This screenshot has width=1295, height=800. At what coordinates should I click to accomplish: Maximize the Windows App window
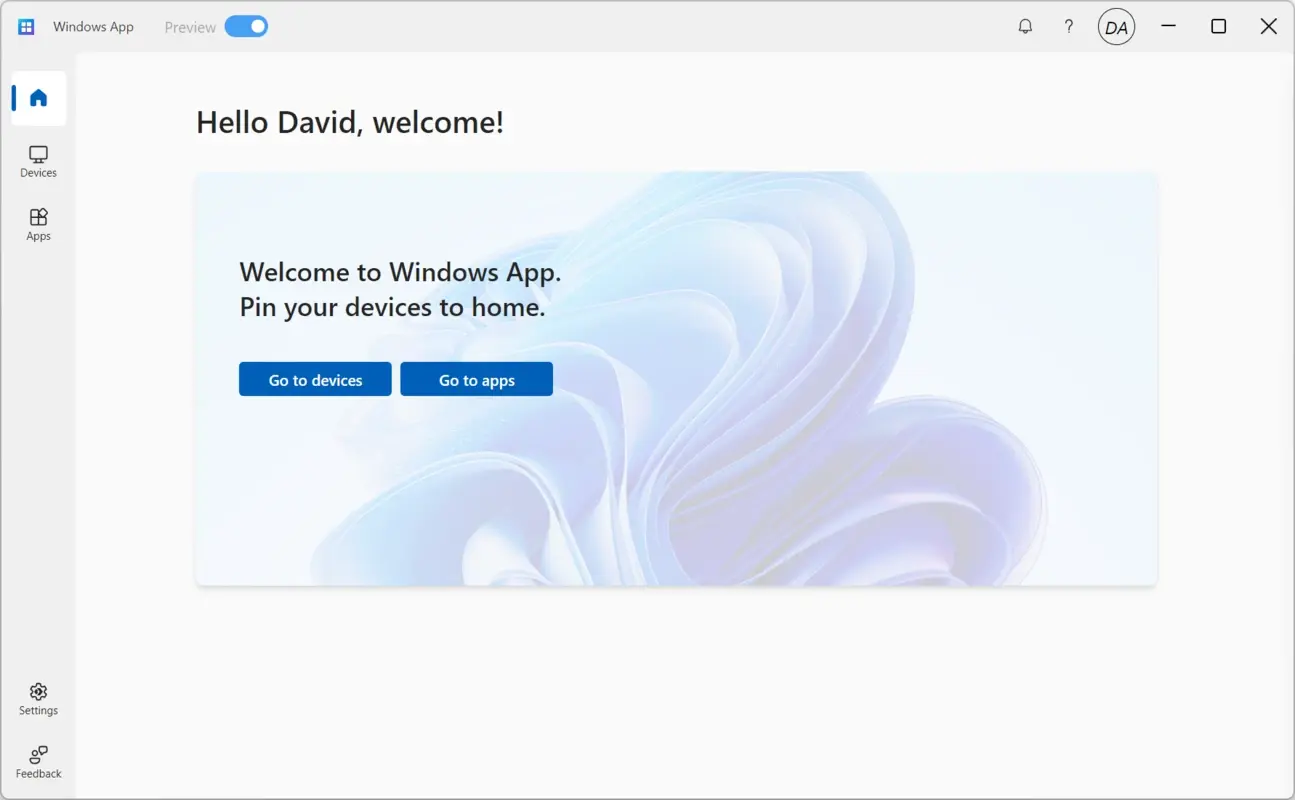(x=1218, y=26)
